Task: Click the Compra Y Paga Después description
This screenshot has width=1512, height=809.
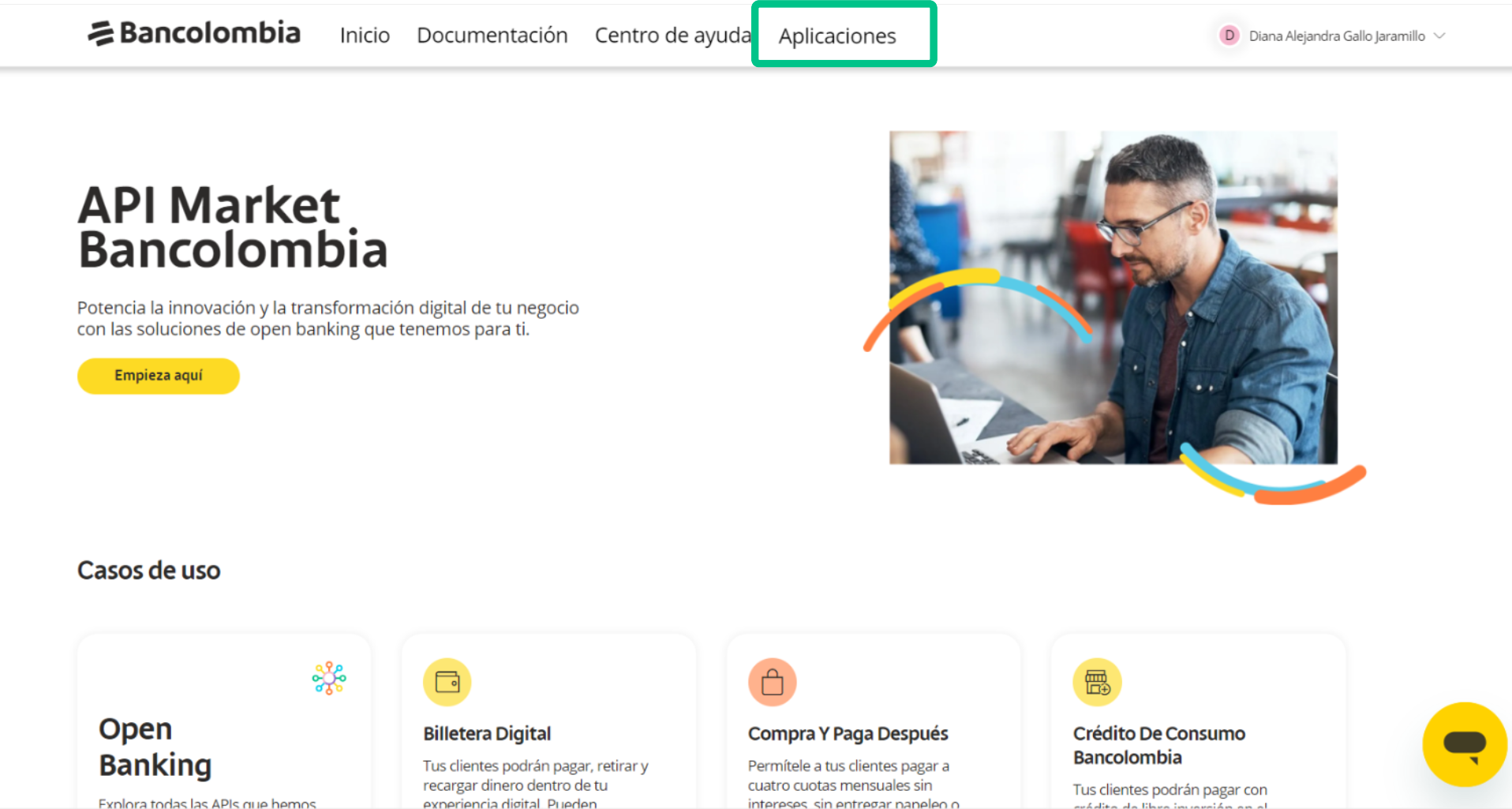Action: pyautogui.click(x=854, y=785)
